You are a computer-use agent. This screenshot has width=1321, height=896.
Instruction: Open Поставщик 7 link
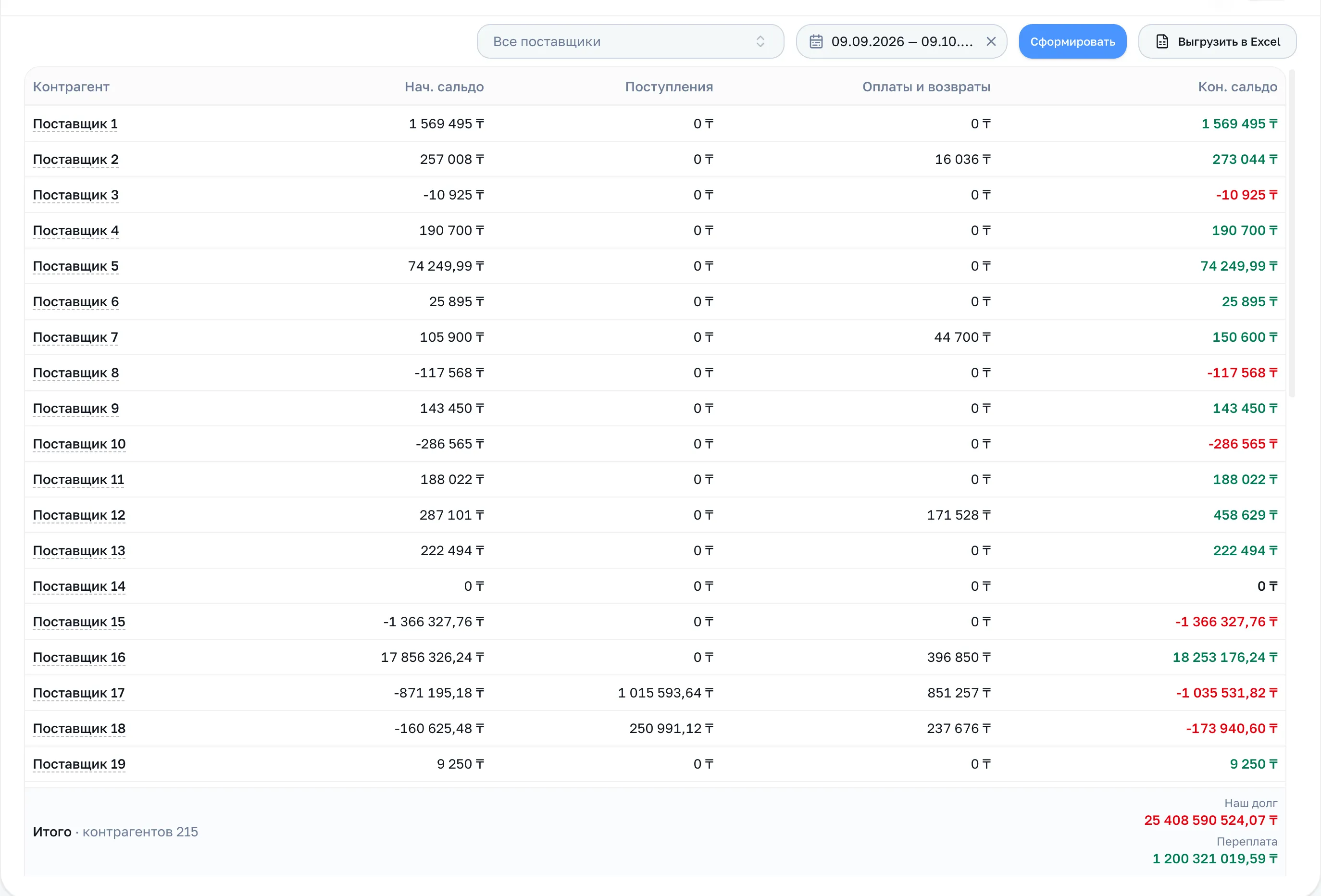[75, 338]
